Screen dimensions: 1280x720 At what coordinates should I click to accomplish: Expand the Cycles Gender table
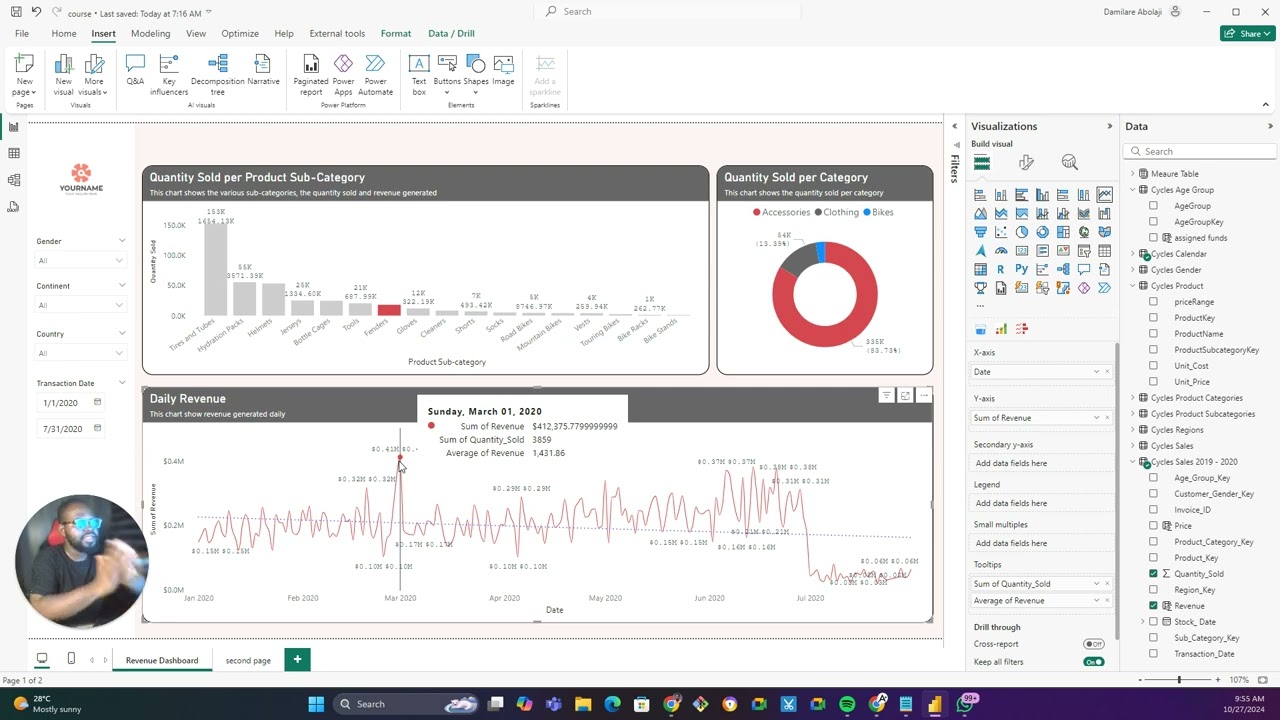tap(1133, 270)
